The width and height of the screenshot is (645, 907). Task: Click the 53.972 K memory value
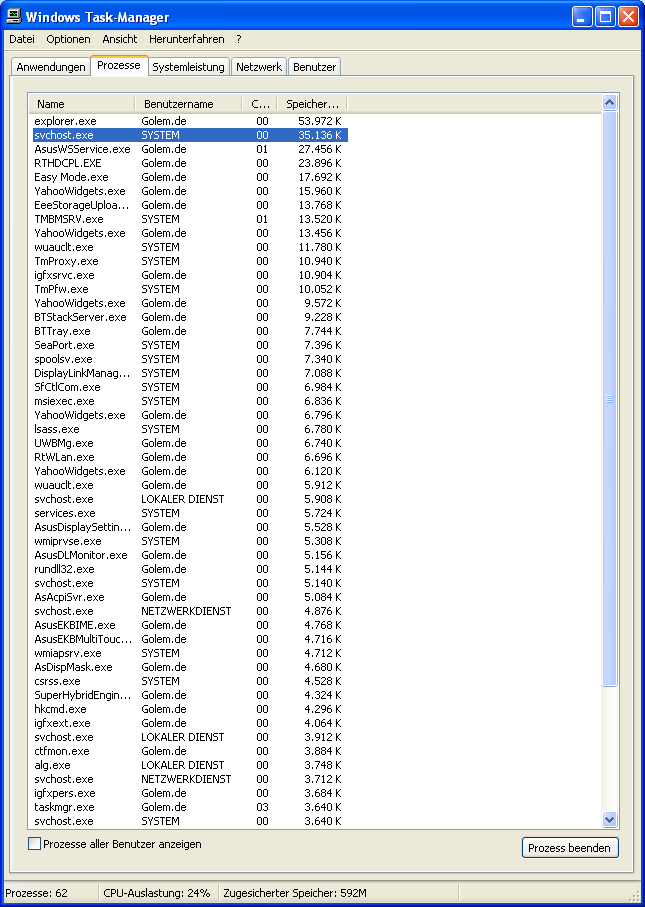pyautogui.click(x=320, y=121)
